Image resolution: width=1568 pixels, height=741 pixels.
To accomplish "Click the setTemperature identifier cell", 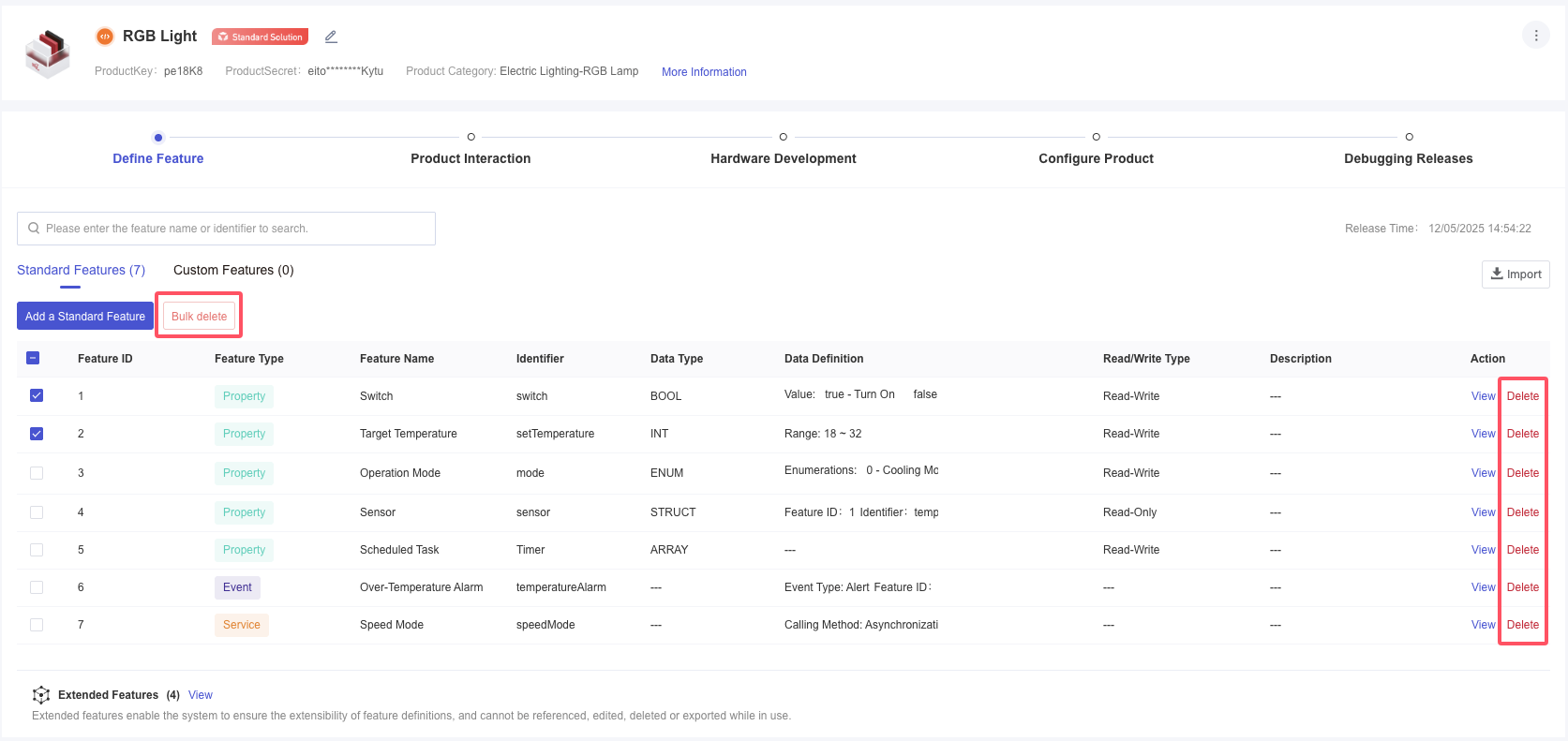I will click(555, 434).
